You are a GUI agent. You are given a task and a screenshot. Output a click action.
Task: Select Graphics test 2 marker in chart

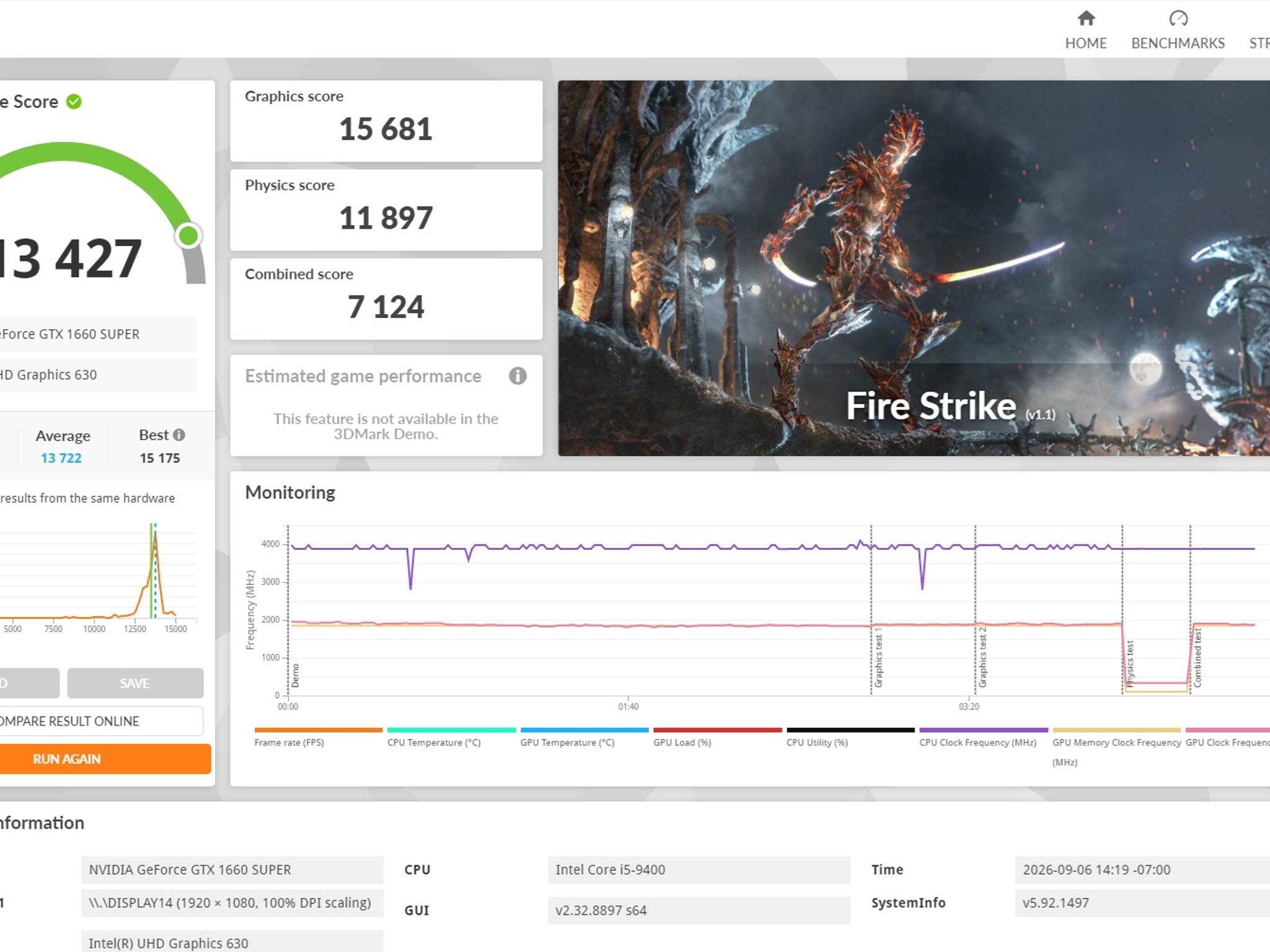(982, 658)
